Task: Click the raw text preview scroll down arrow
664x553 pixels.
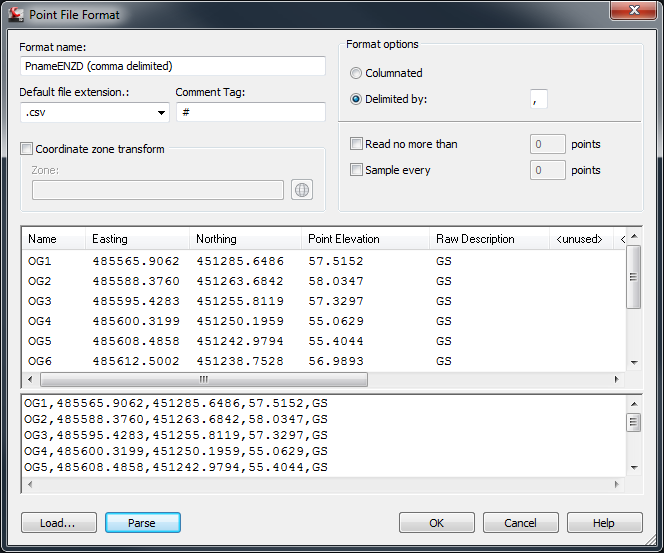Action: point(634,467)
